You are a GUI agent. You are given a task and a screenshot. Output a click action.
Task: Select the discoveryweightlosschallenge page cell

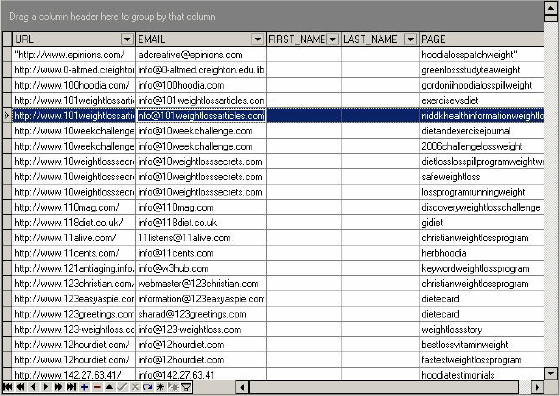tap(482, 207)
